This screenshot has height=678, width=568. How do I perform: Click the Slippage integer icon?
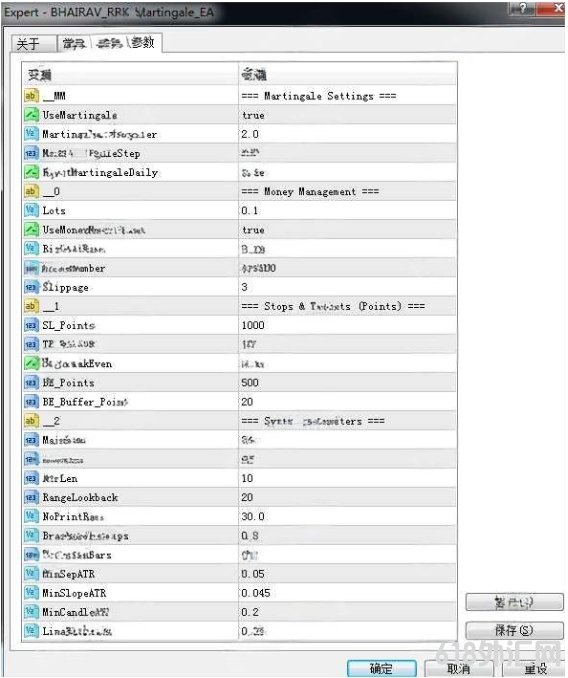point(31,287)
